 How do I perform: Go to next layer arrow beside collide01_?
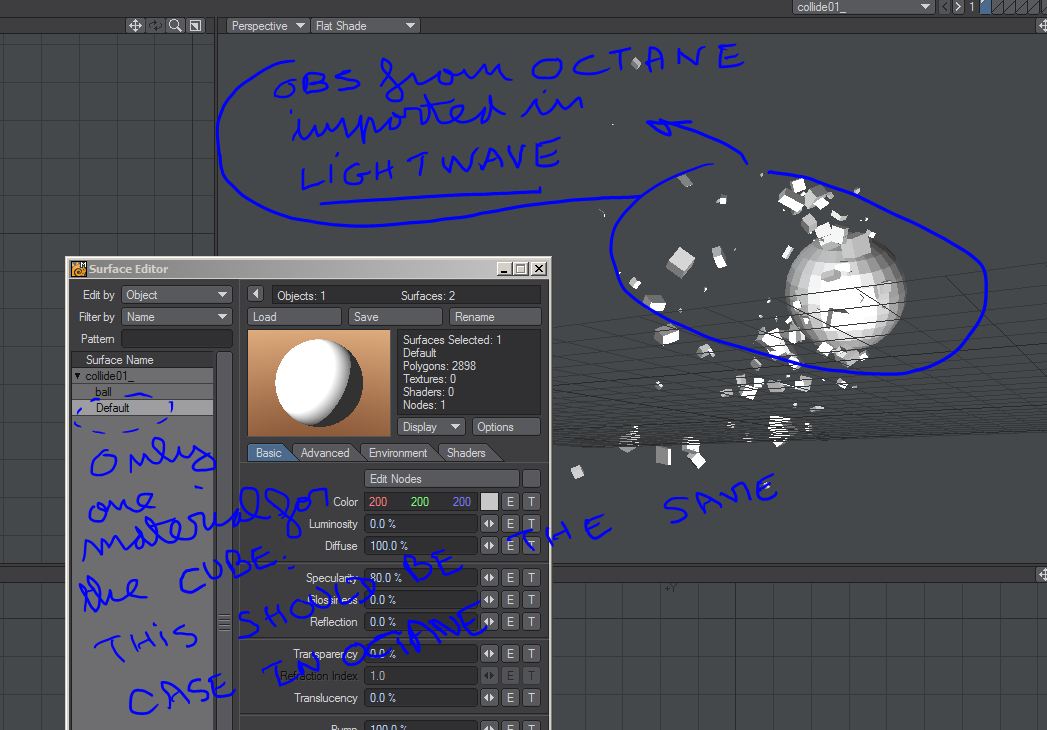point(958,7)
